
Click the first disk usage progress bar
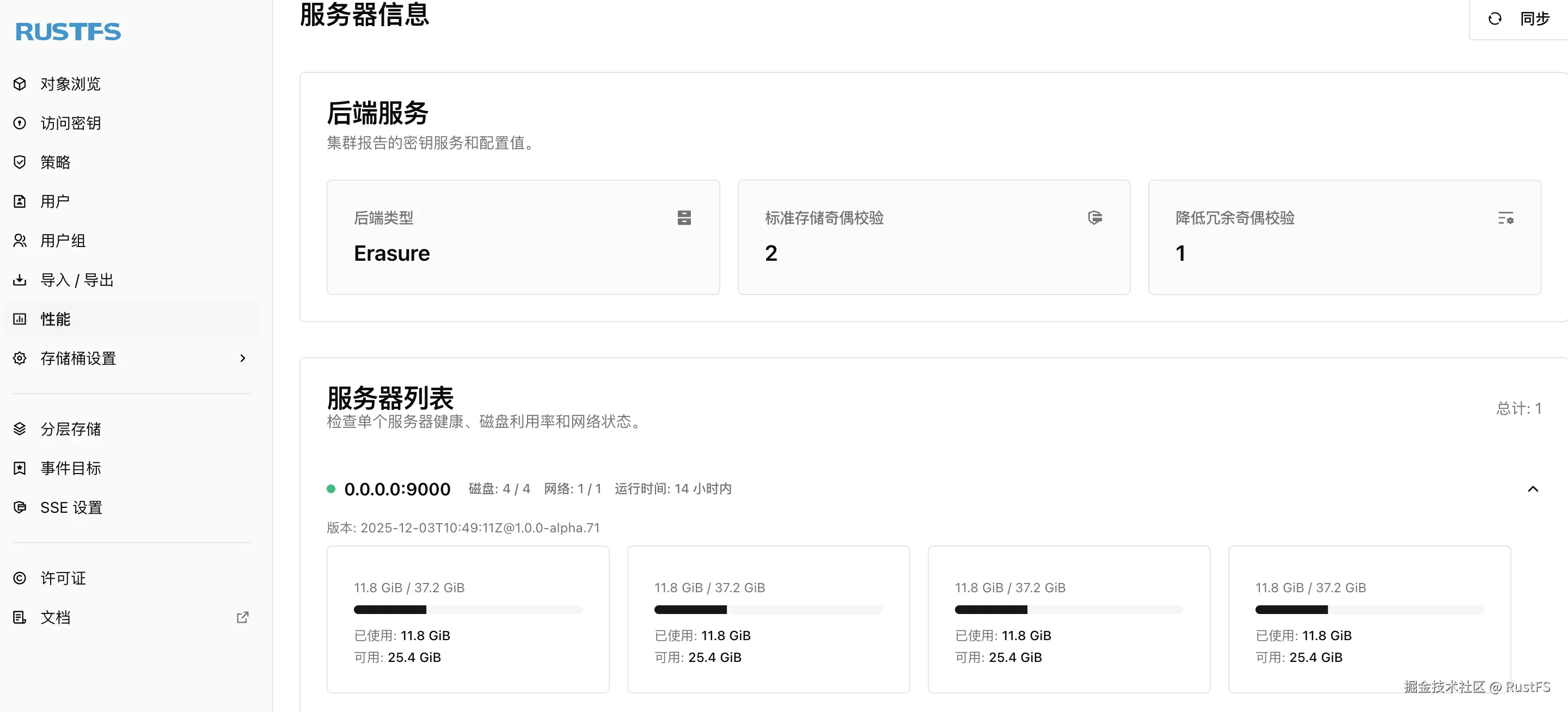pos(468,609)
